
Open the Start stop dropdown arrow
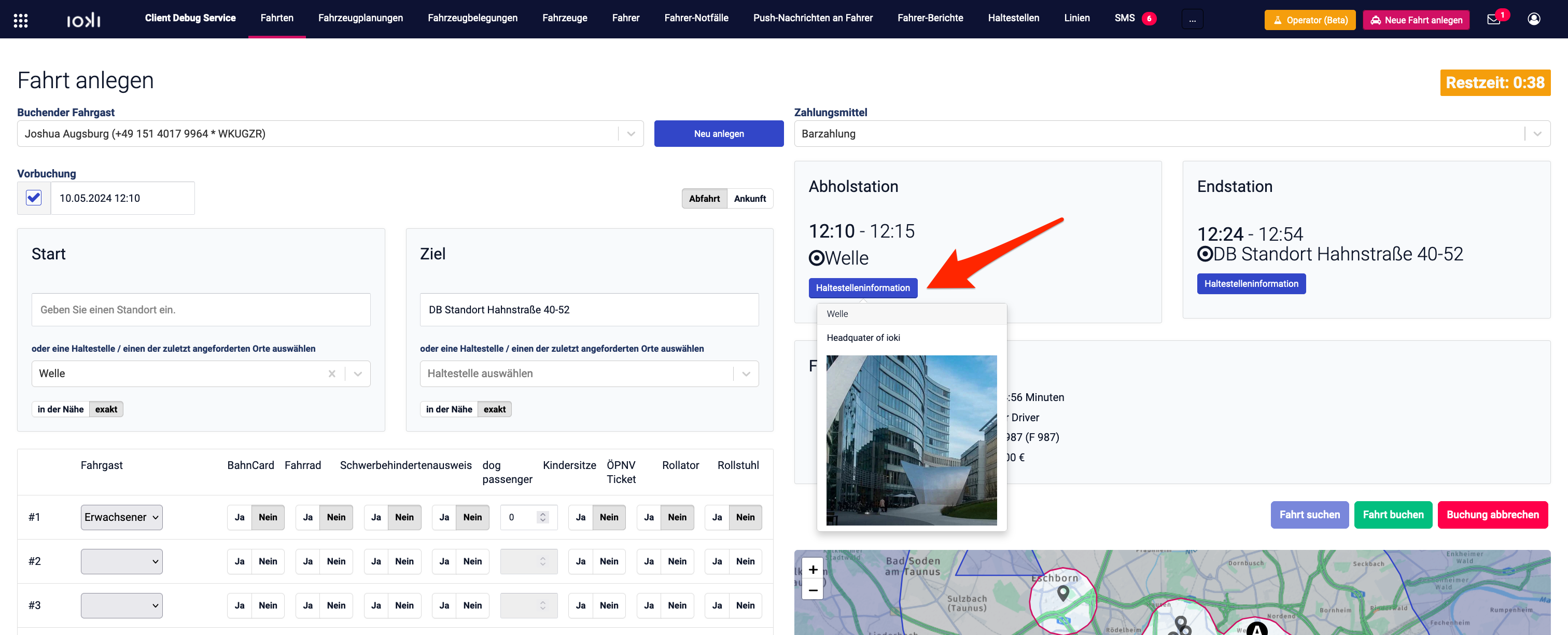358,374
